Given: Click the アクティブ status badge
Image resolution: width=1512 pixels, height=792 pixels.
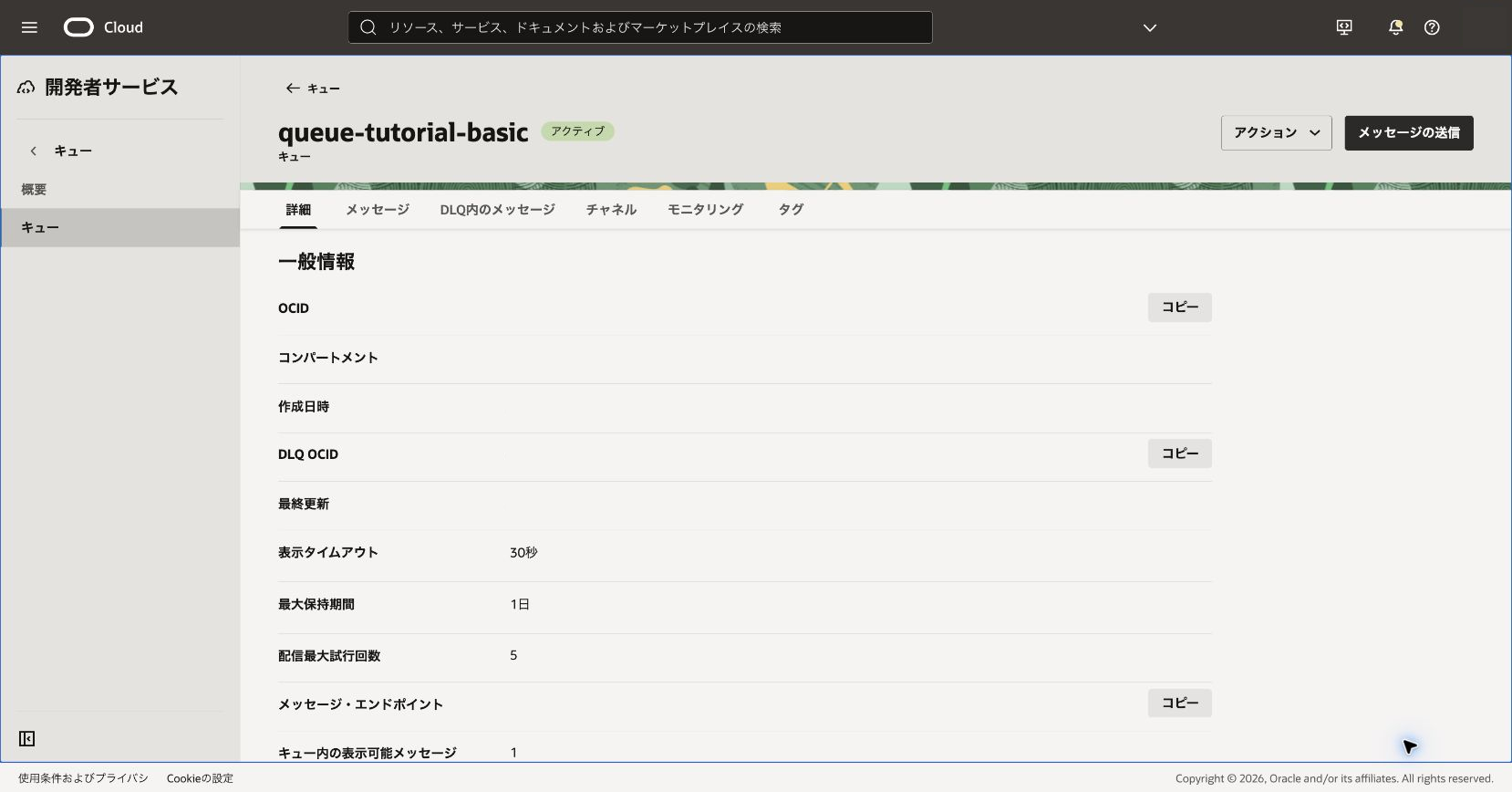Looking at the screenshot, I should pyautogui.click(x=577, y=131).
